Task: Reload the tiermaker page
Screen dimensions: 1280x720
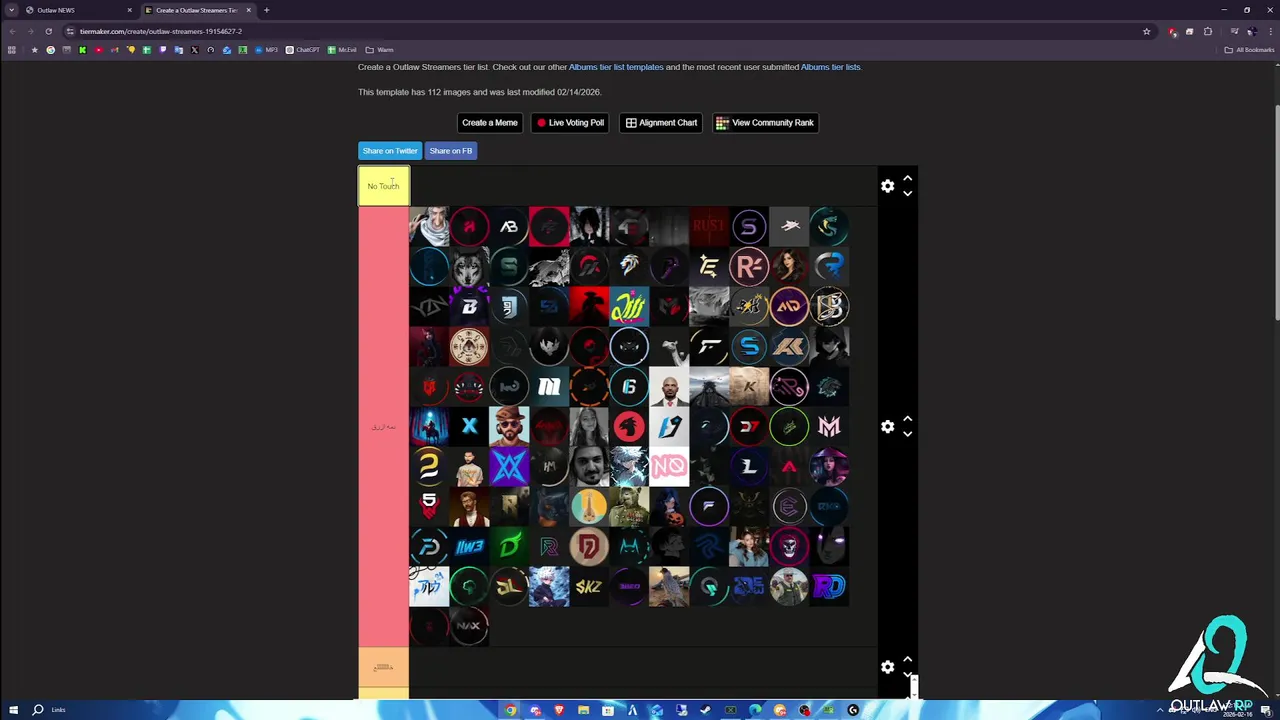Action: tap(48, 31)
